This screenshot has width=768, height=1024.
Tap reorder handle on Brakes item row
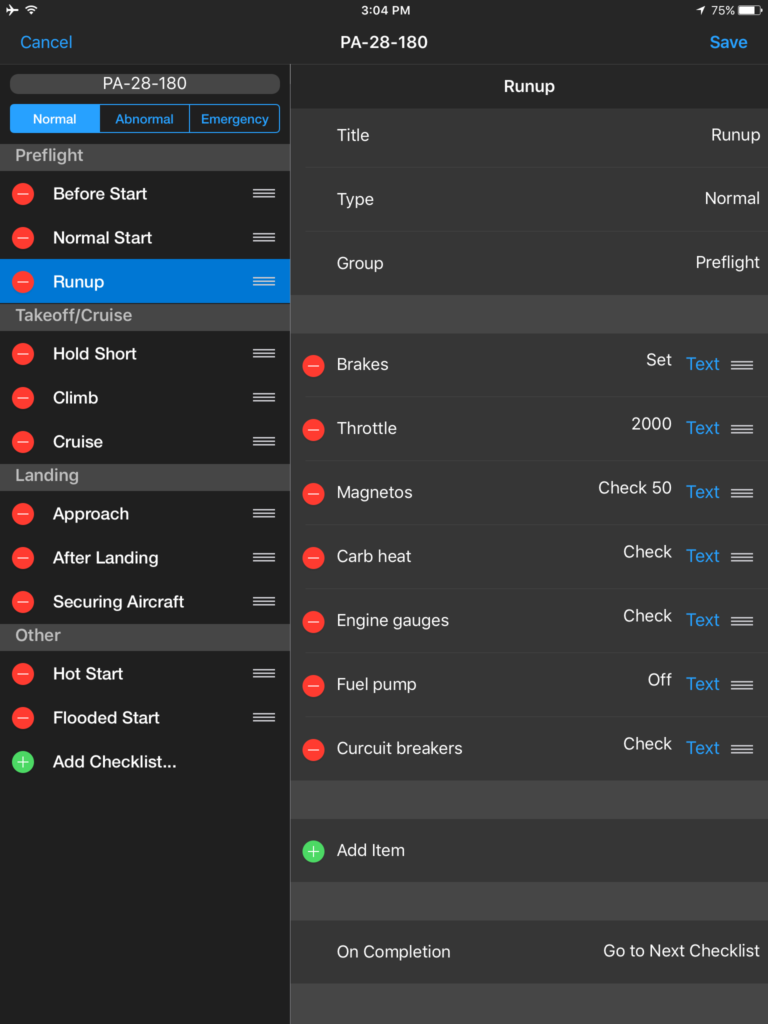coord(742,365)
